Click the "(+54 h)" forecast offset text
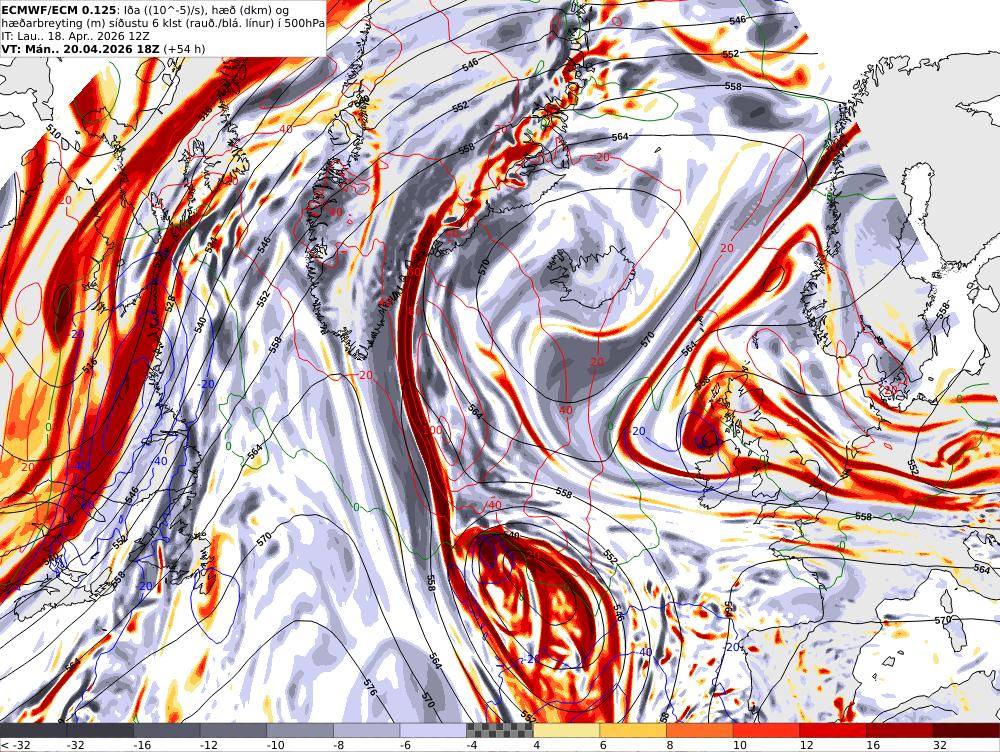 pyautogui.click(x=184, y=49)
